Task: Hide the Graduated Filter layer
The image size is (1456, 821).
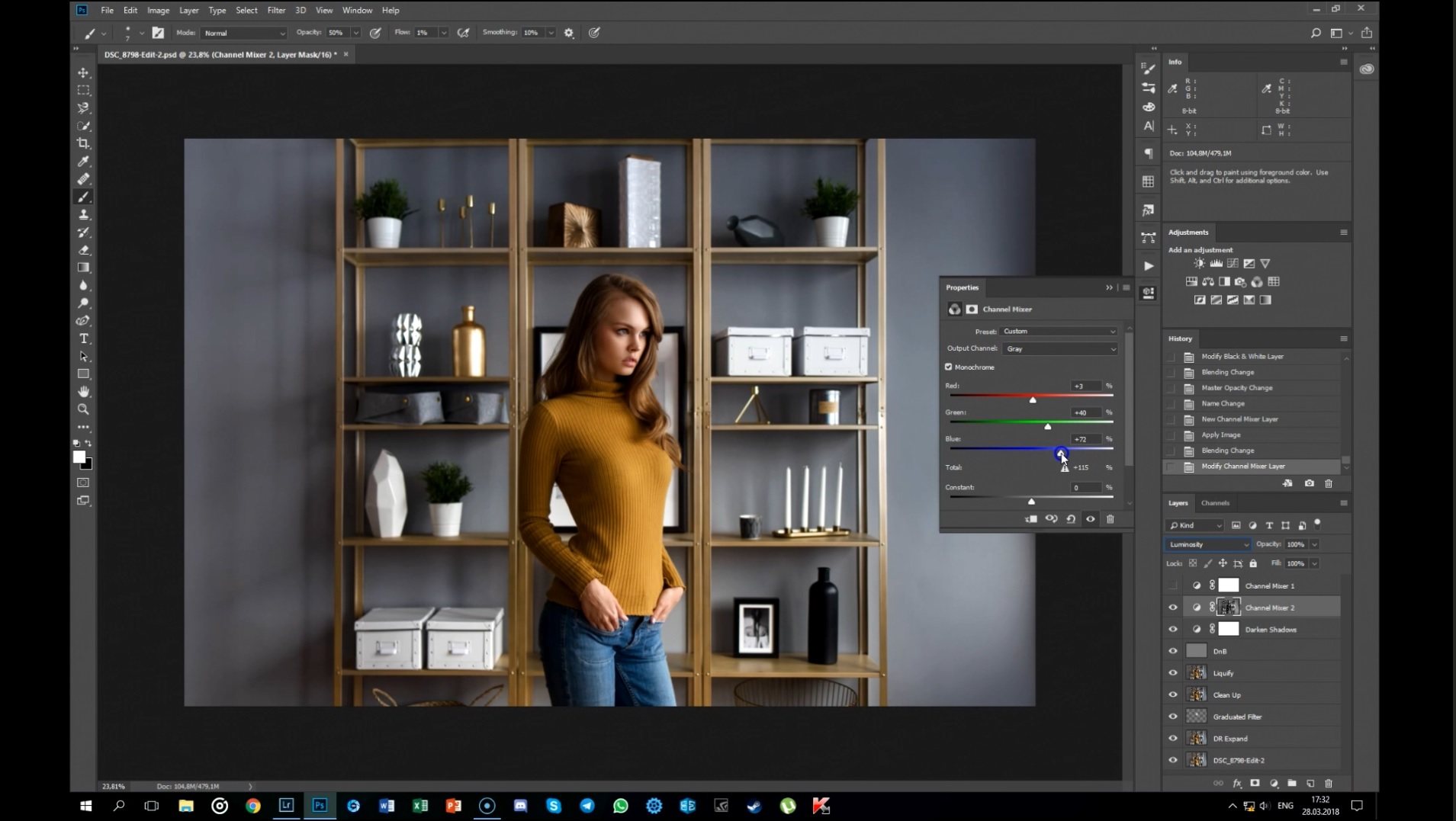Action: point(1173,717)
